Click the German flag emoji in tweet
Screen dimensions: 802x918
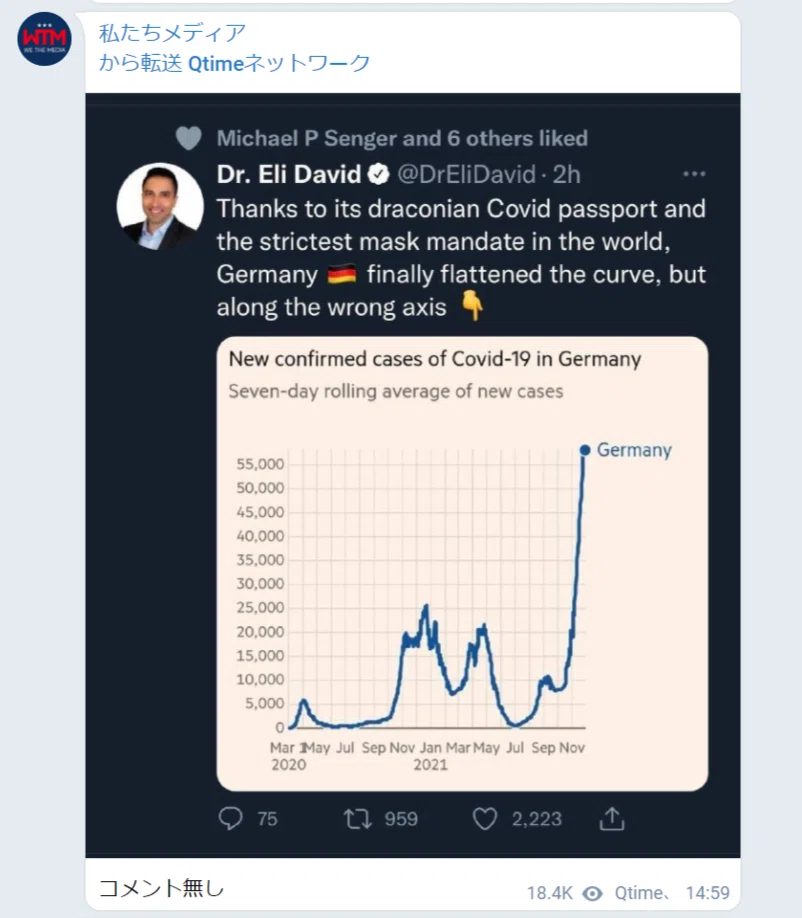(x=342, y=274)
